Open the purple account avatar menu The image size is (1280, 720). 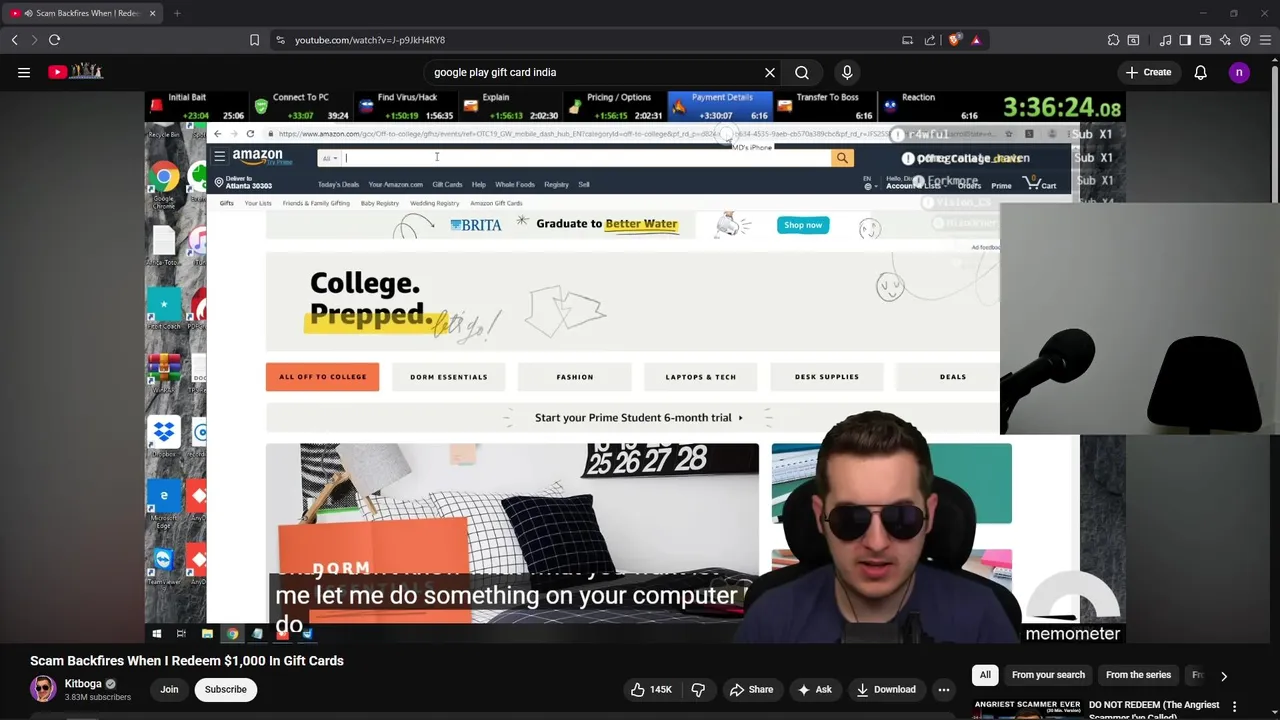pos(1239,72)
